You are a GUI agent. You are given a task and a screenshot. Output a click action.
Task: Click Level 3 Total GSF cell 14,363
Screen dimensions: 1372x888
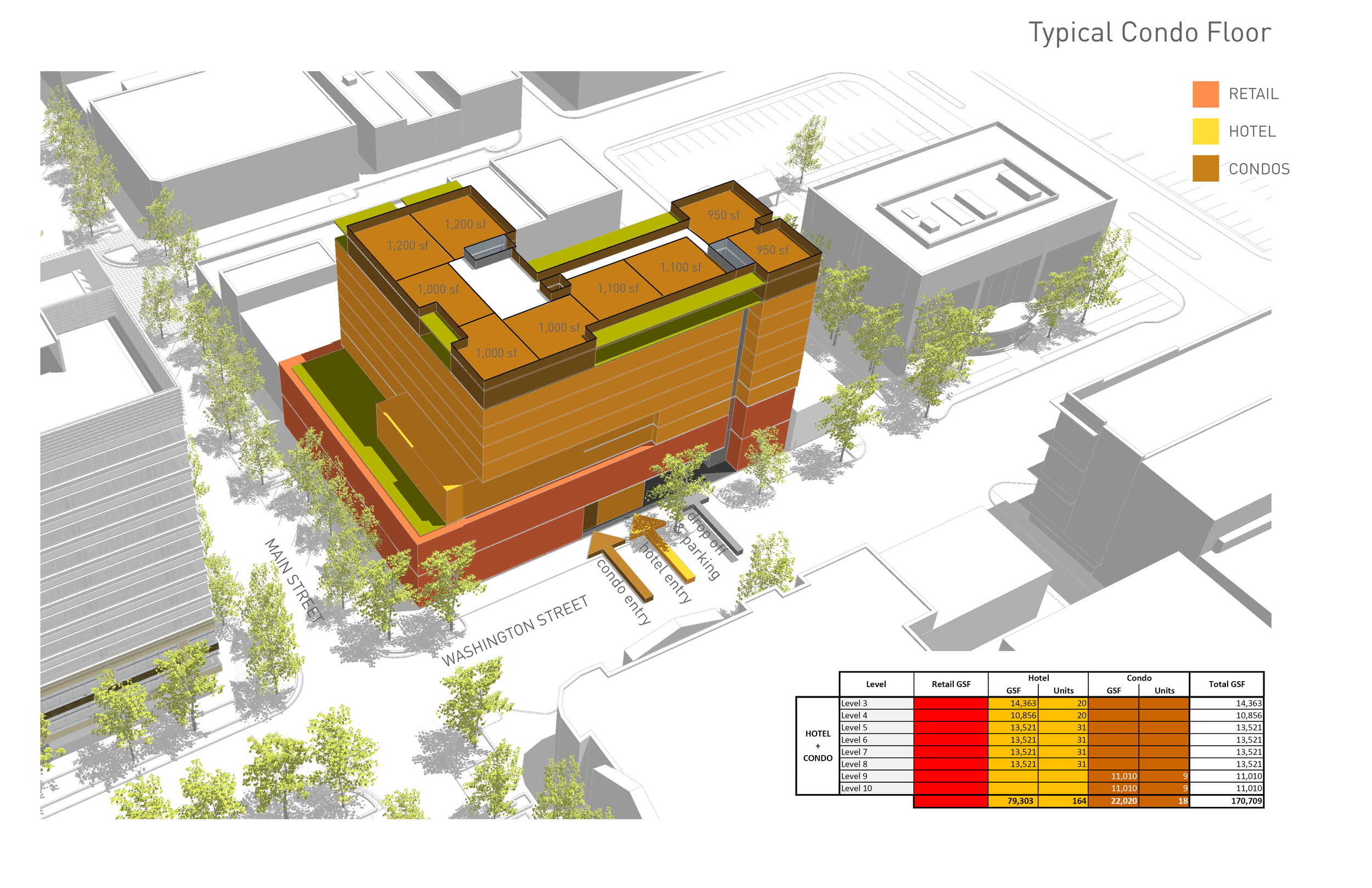[1227, 704]
